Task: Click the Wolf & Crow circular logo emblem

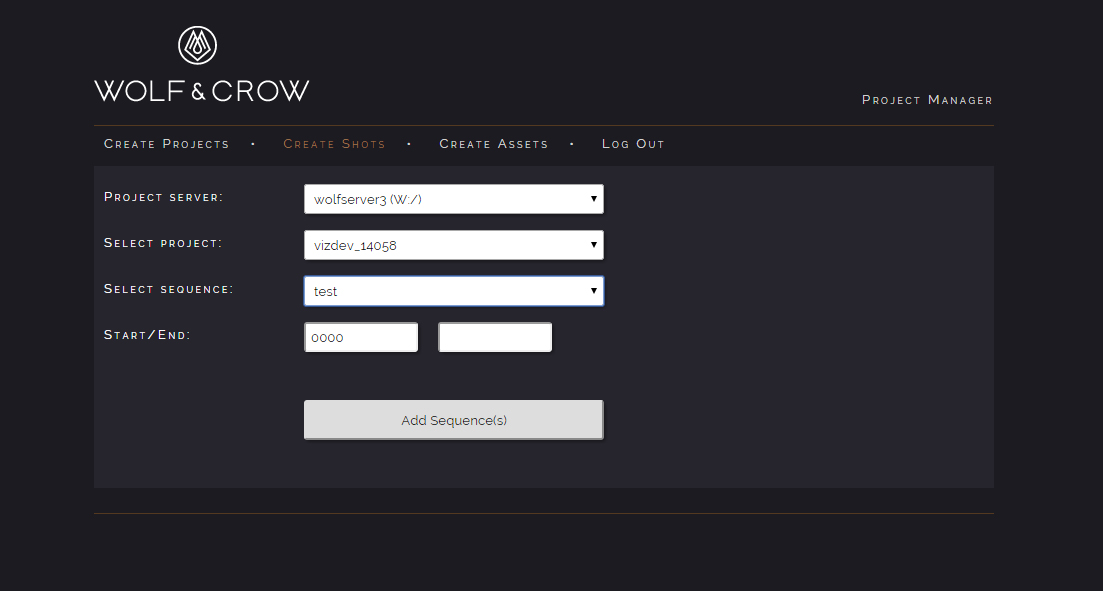Action: 198,45
